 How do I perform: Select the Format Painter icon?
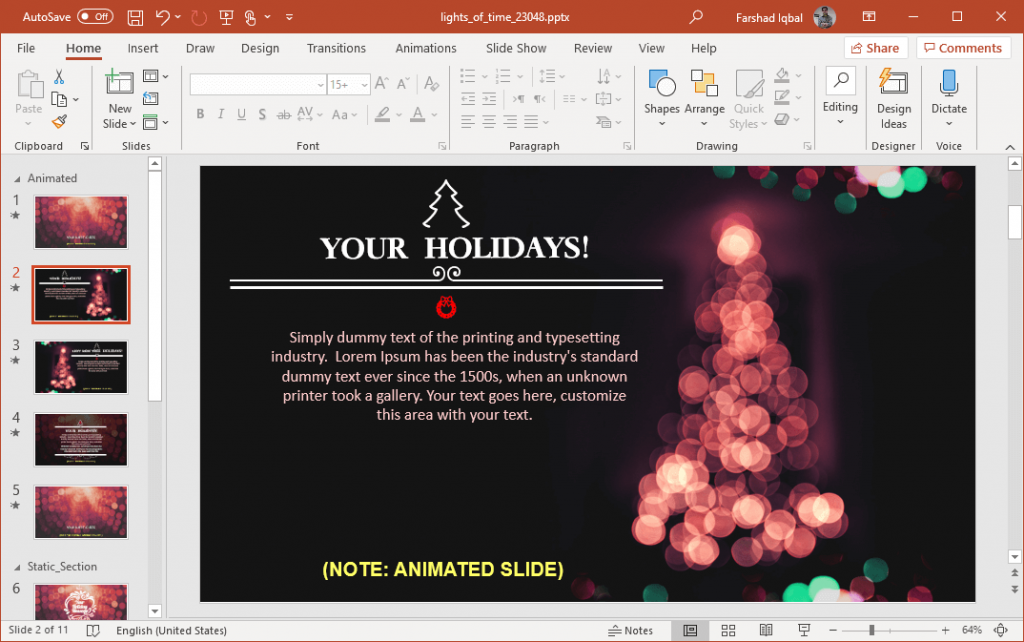click(58, 122)
